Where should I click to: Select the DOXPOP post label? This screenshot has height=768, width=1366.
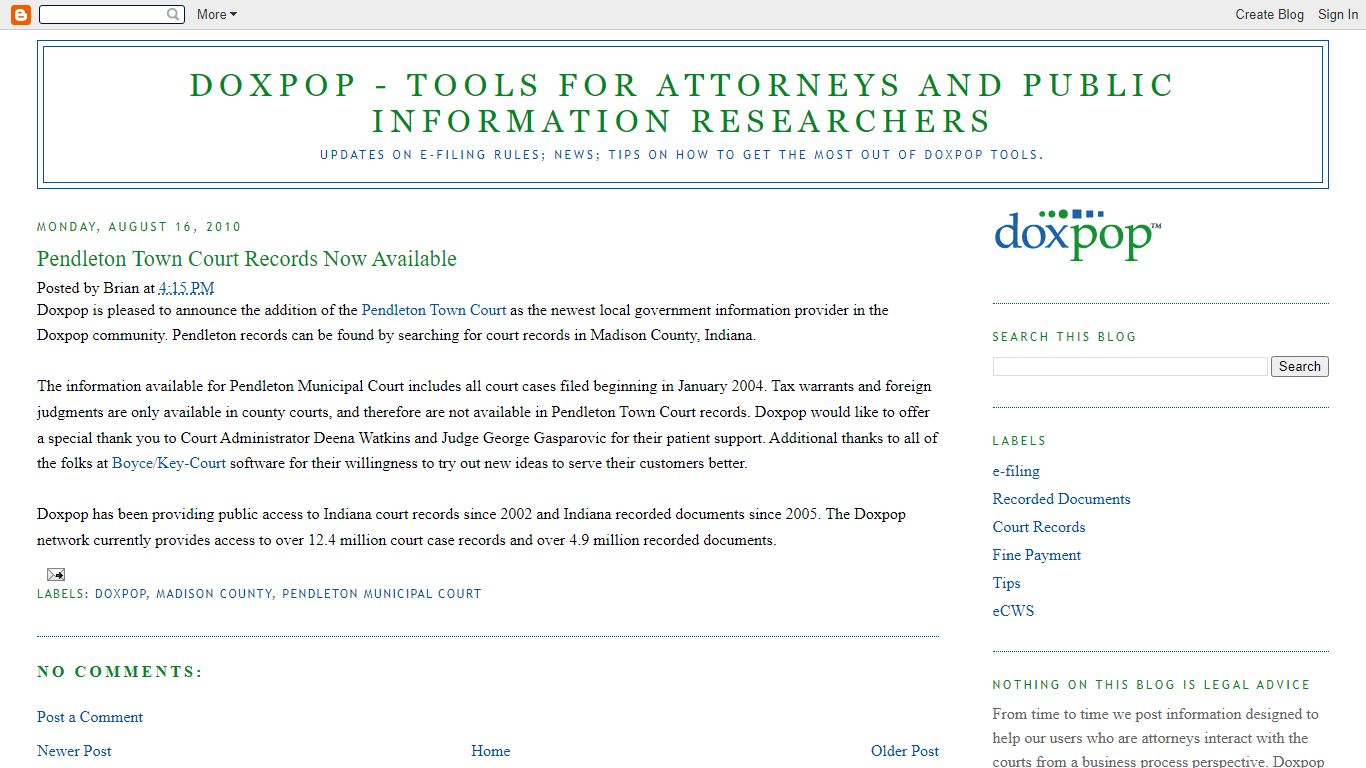coord(121,594)
